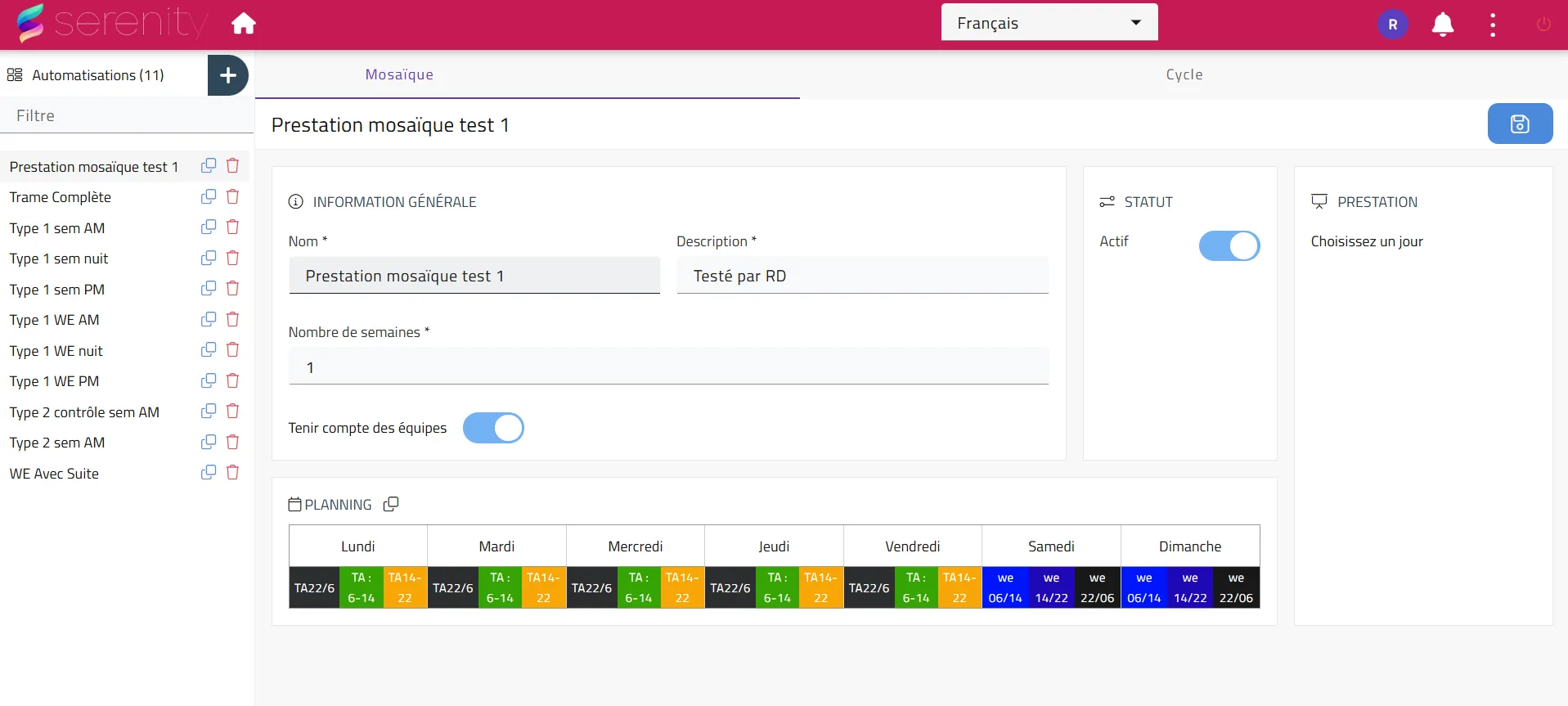Image resolution: width=1568 pixels, height=706 pixels.
Task: Toggle Tenir compte des équipes switch
Action: [x=493, y=428]
